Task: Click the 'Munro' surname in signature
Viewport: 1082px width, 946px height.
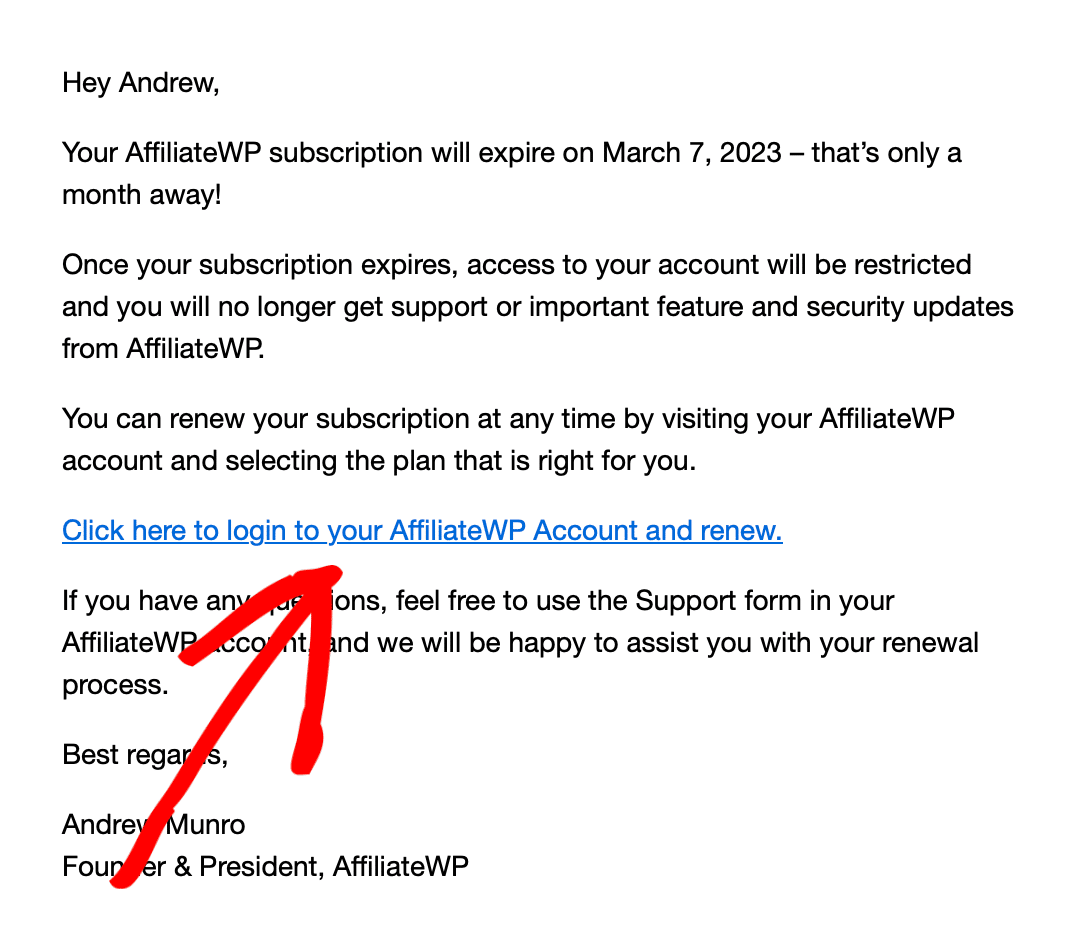Action: pos(206,825)
